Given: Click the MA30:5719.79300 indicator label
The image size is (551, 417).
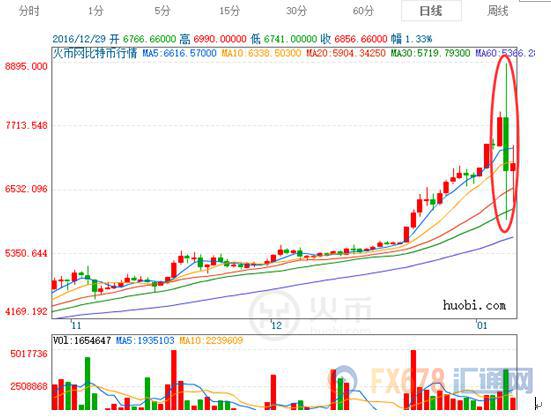Looking at the screenshot, I should (430, 53).
